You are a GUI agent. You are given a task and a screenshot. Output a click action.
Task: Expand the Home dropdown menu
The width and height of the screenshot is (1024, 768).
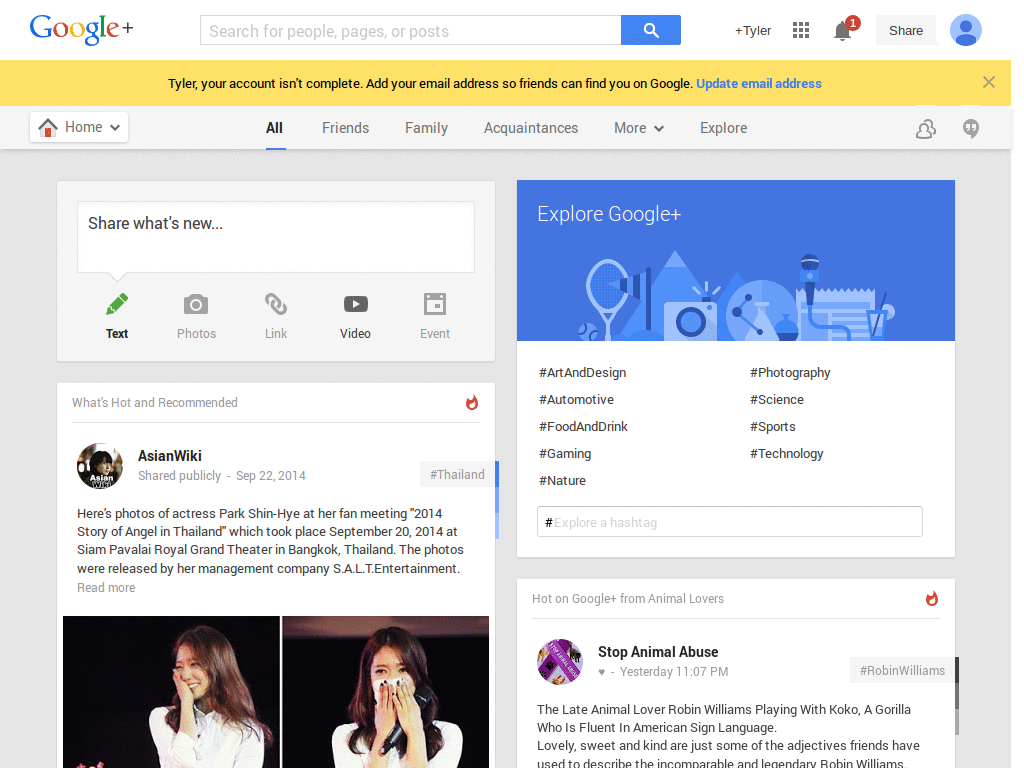(115, 128)
